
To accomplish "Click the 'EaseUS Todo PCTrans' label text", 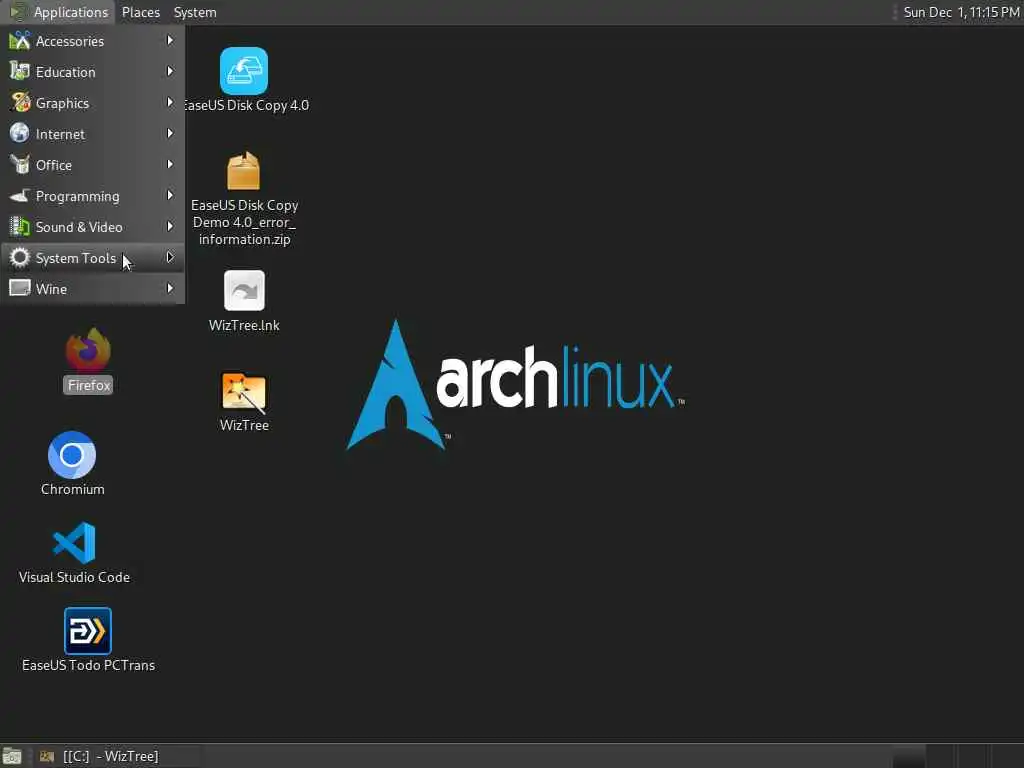I will point(88,665).
